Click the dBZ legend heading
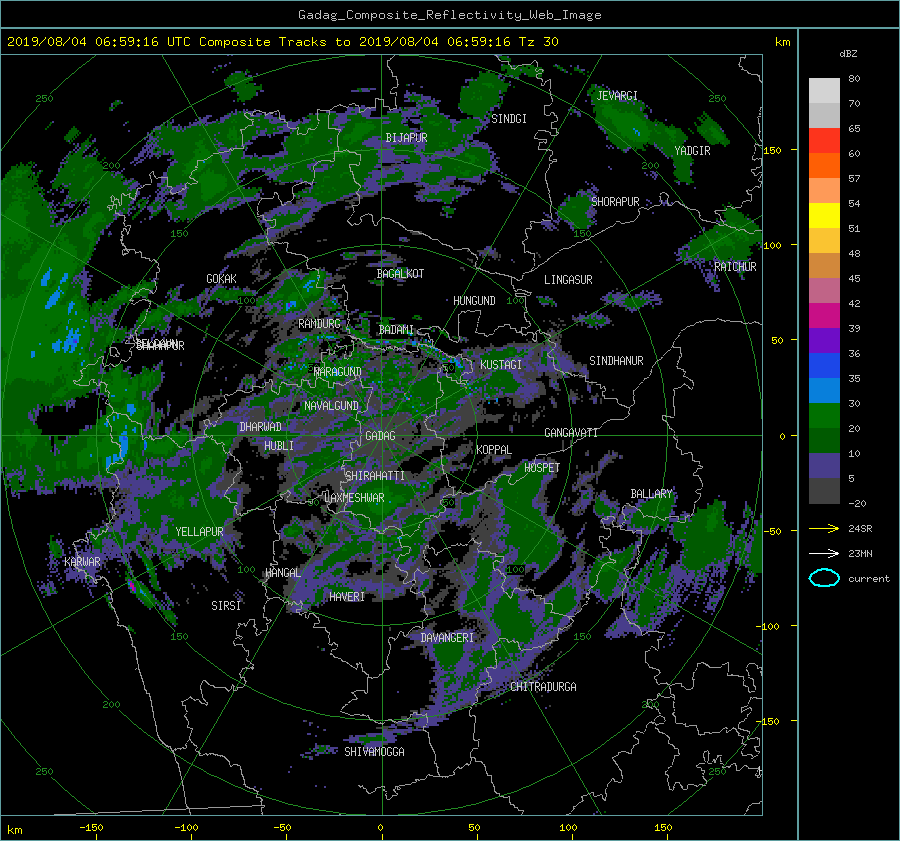The width and height of the screenshot is (900, 841). click(x=848, y=54)
